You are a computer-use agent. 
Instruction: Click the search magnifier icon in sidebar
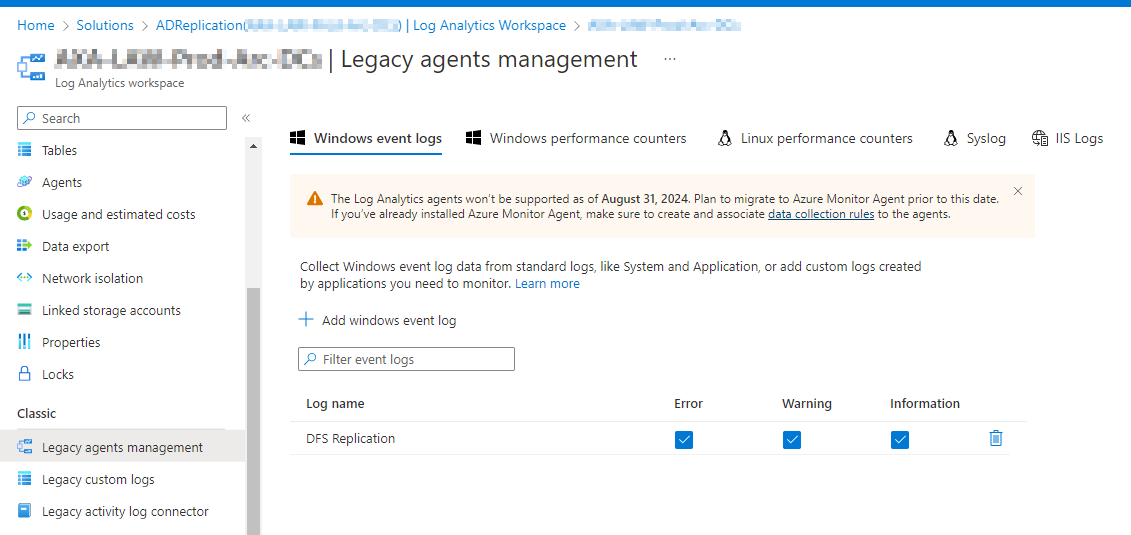click(30, 118)
